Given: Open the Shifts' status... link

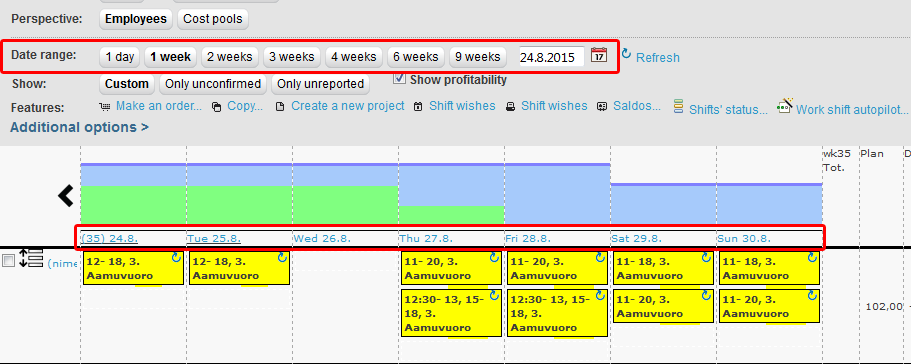Looking at the screenshot, I should [x=728, y=110].
